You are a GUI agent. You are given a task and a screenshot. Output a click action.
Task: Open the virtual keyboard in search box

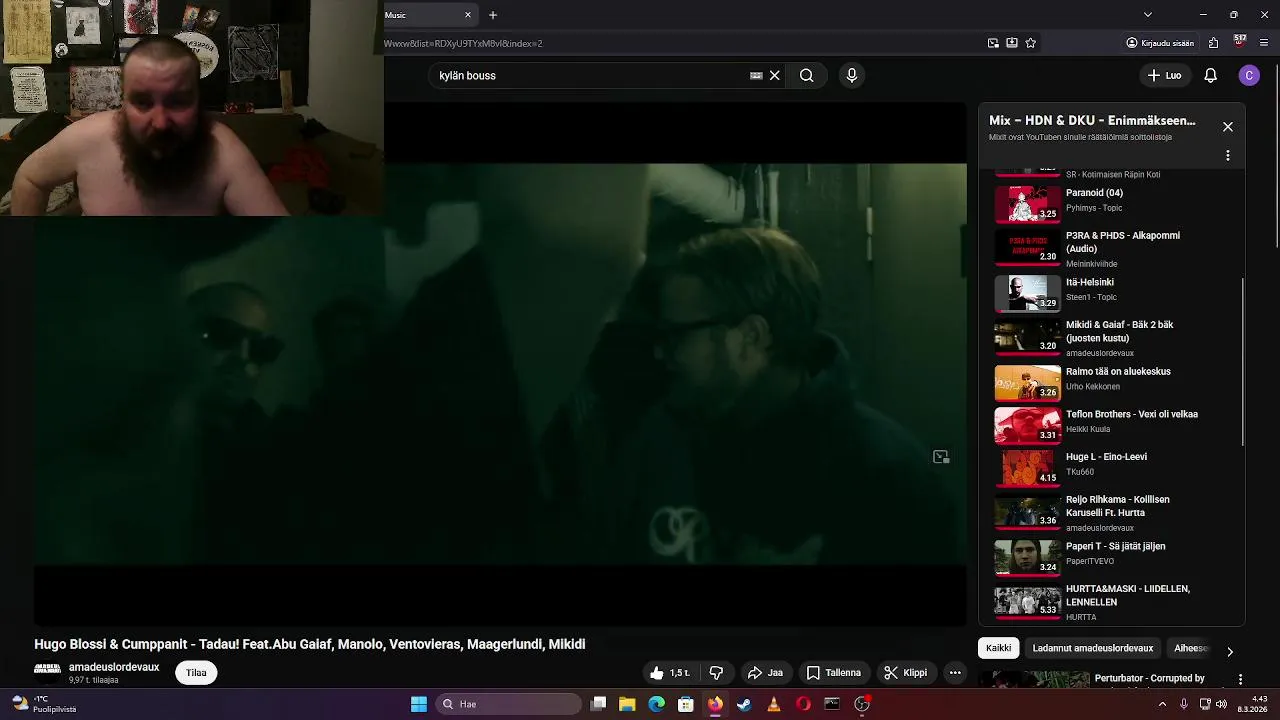pyautogui.click(x=756, y=75)
